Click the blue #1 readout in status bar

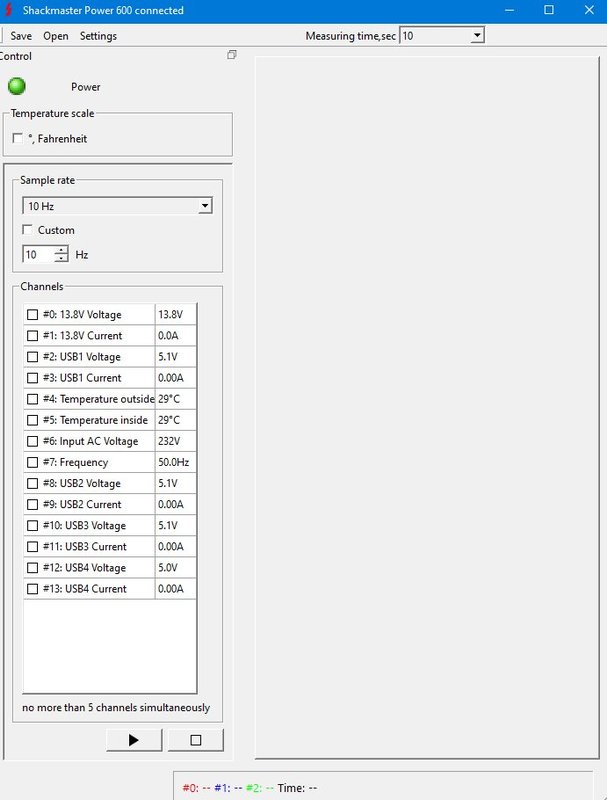point(228,788)
